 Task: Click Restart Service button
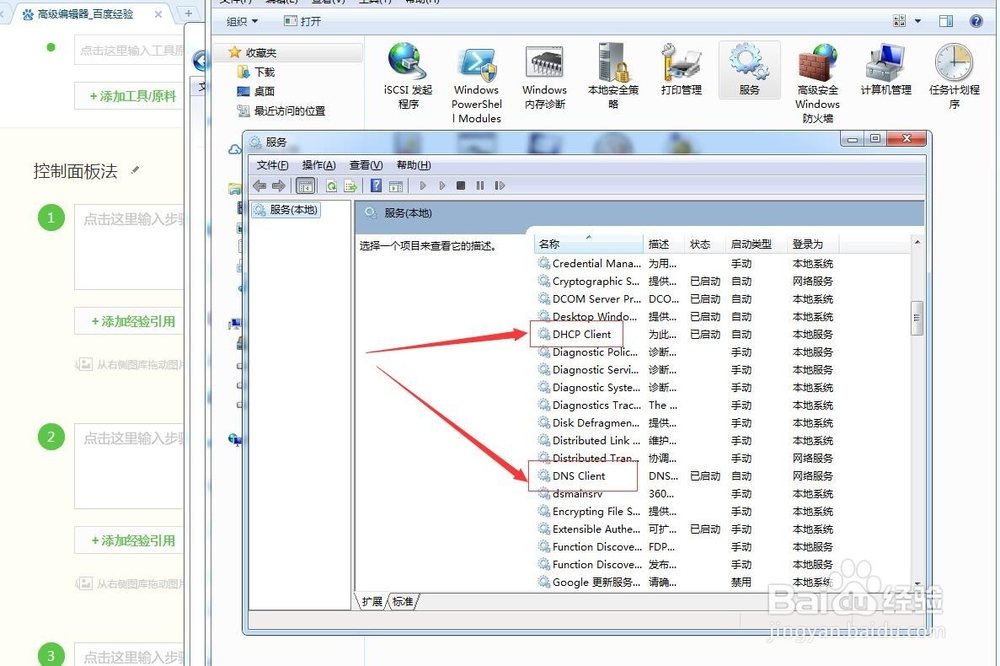click(500, 186)
